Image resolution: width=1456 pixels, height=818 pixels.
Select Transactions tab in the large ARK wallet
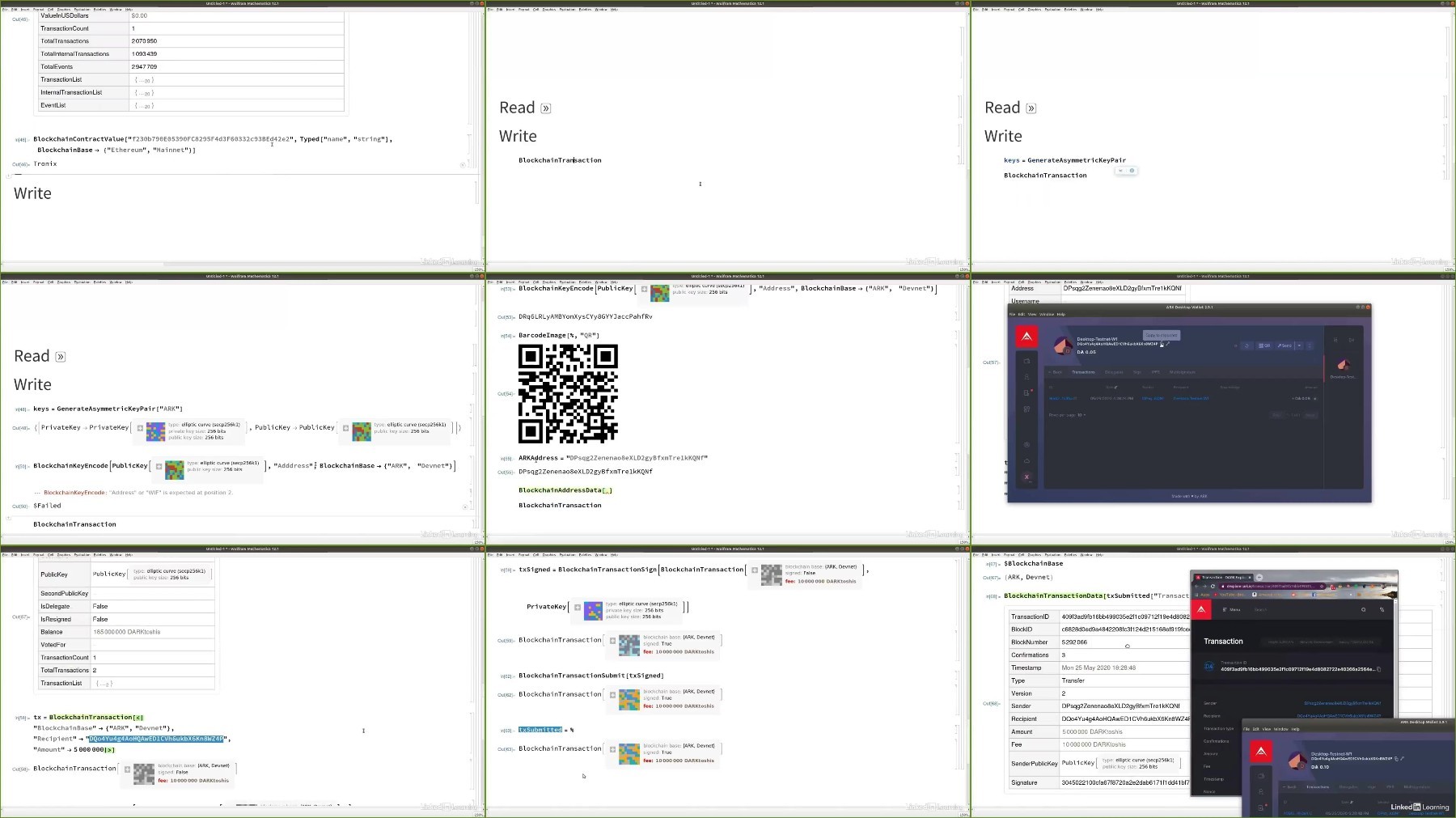1083,372
